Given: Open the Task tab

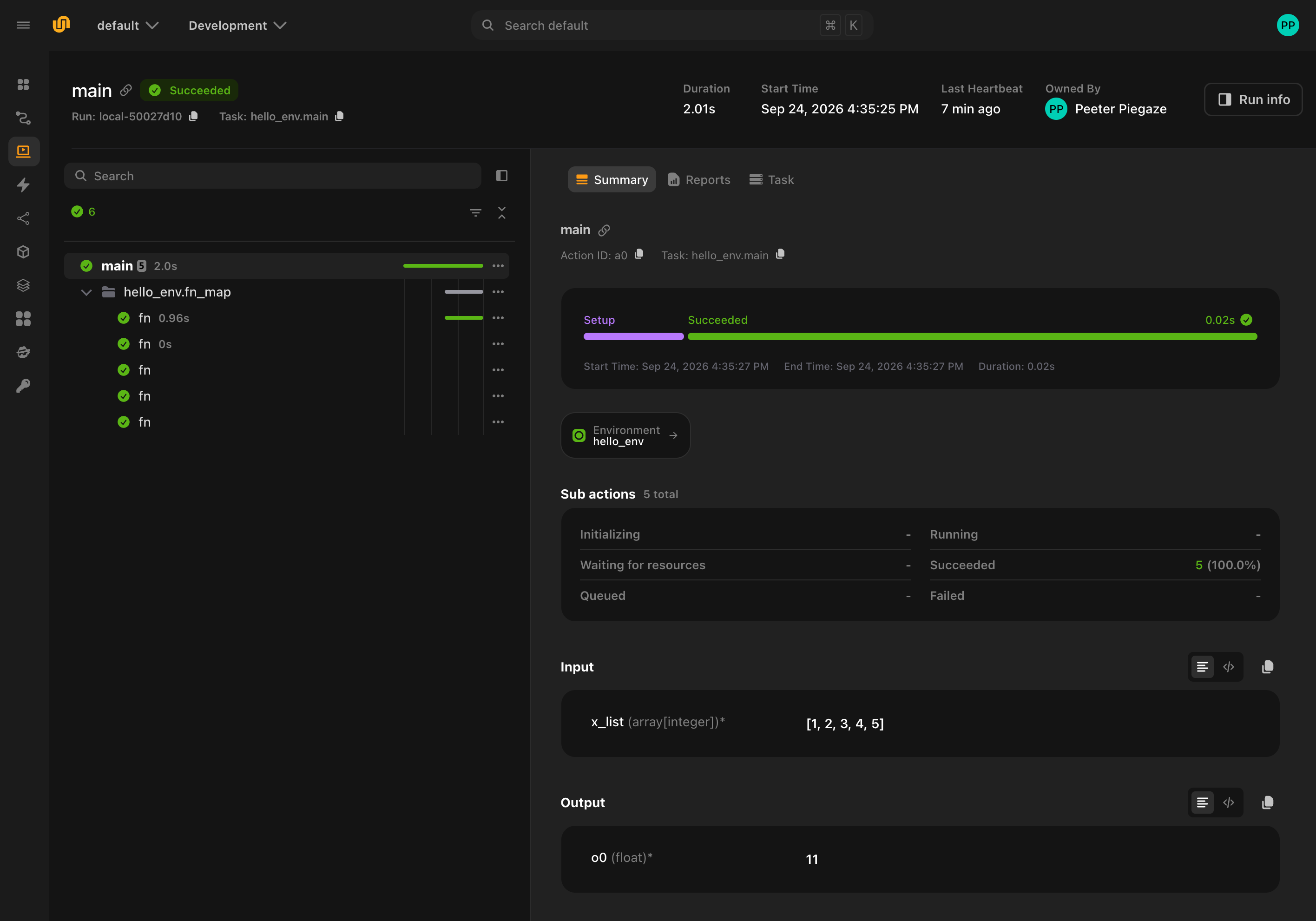Looking at the screenshot, I should pyautogui.click(x=771, y=179).
